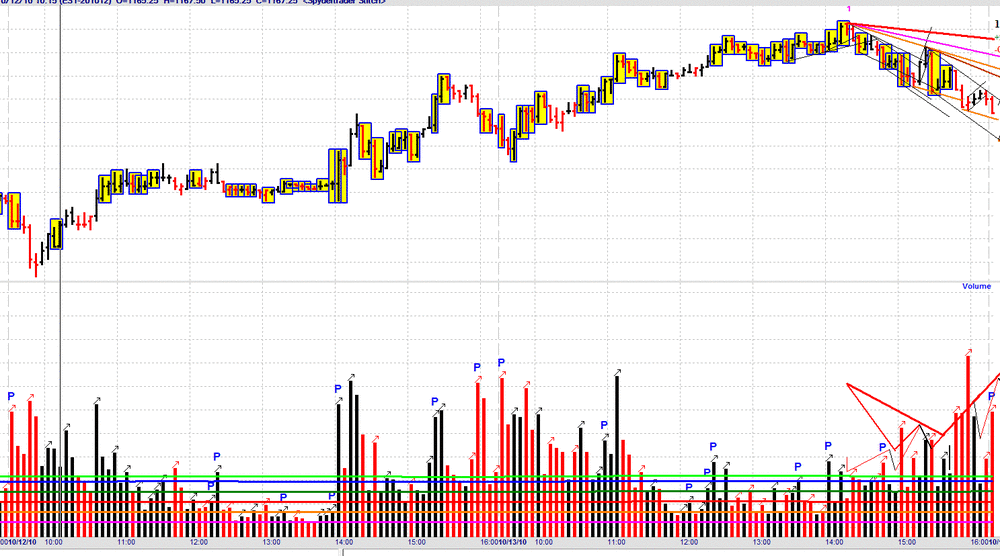Click the horizontal divider between price and volume panes
This screenshot has height=556, width=1000.
click(x=500, y=281)
